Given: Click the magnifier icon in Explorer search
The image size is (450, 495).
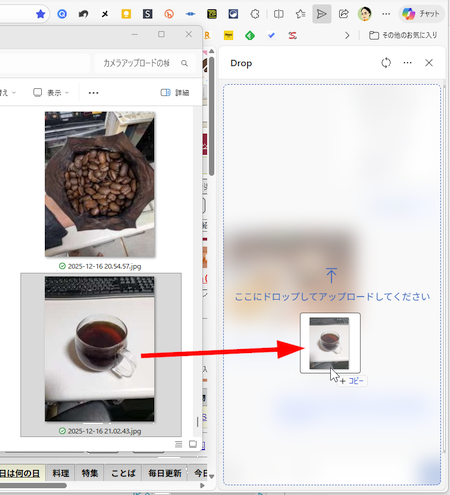Looking at the screenshot, I should coord(184,63).
